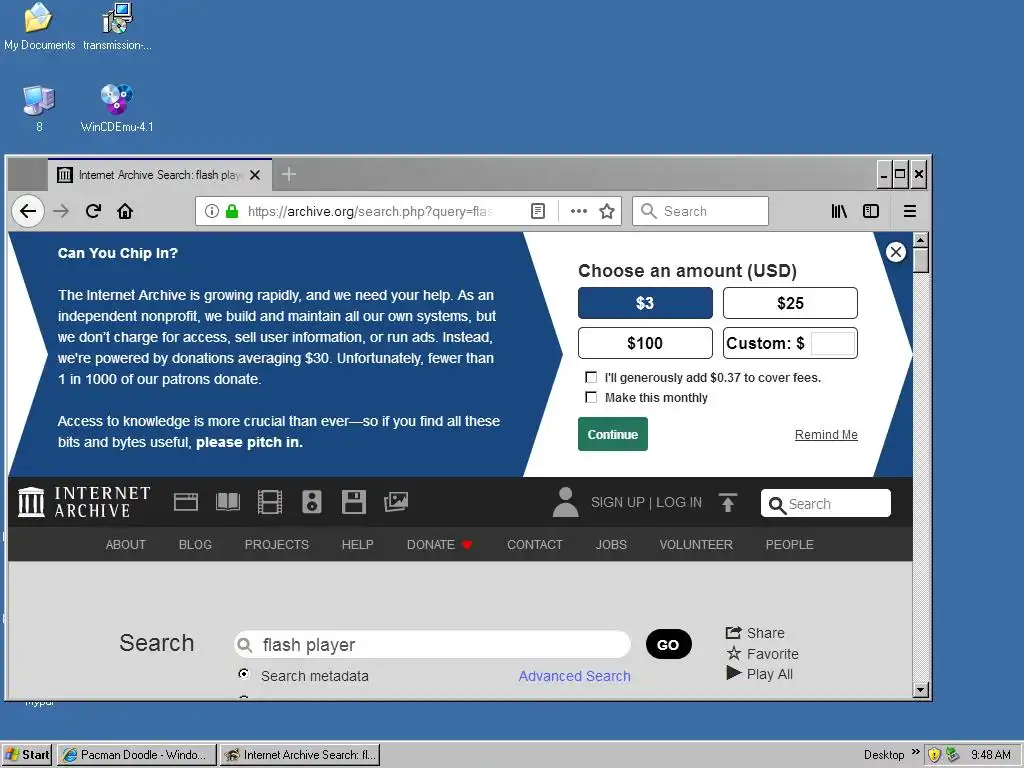The height and width of the screenshot is (768, 1024).
Task: Switch to Pacman Doodle taskbar window
Action: [136, 755]
